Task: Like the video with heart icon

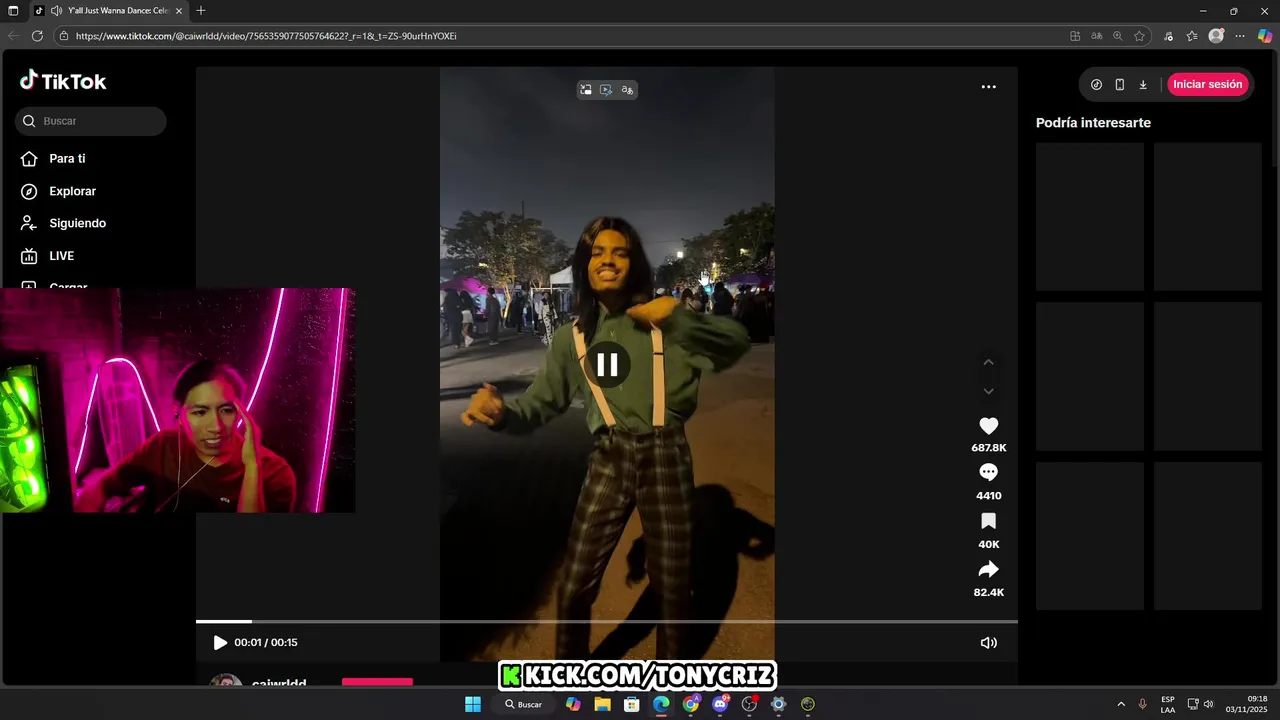Action: (x=988, y=426)
